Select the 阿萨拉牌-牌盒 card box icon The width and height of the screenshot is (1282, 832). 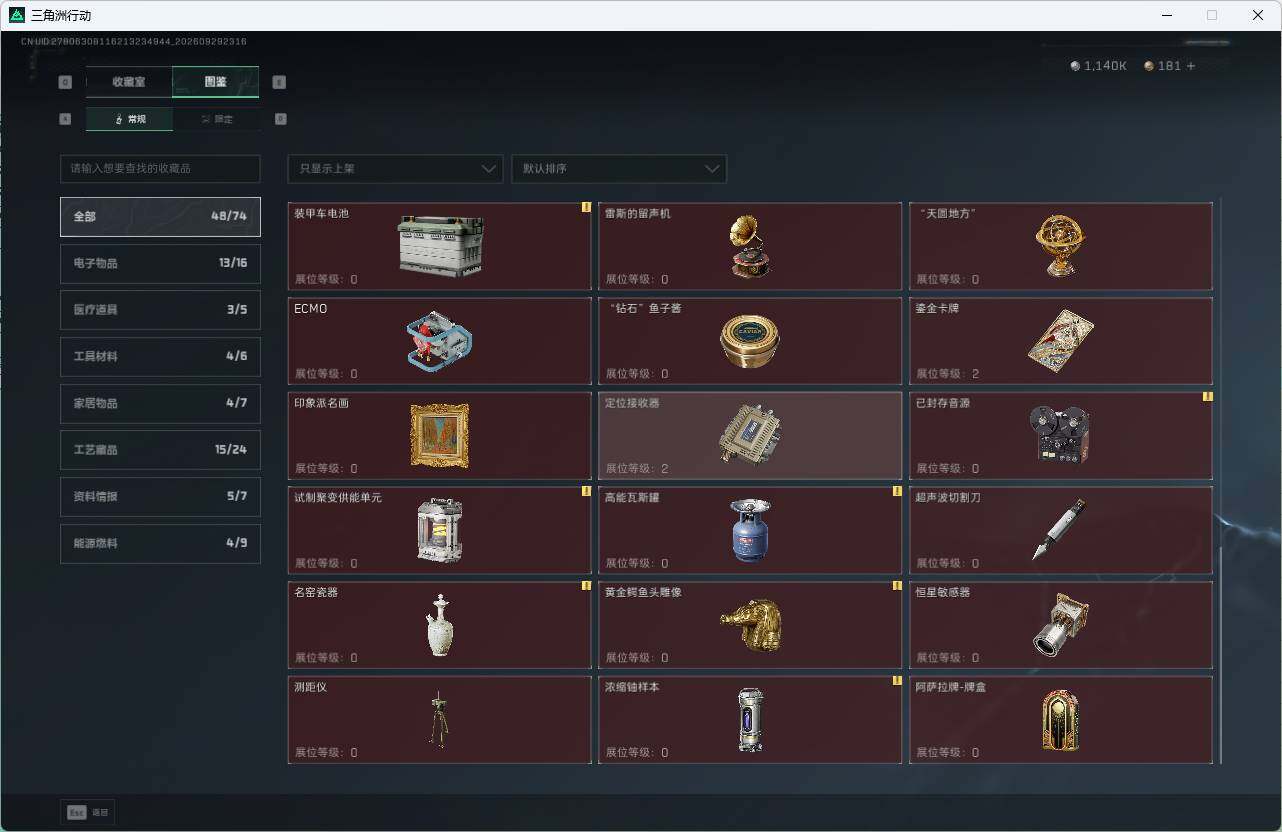[1060, 720]
